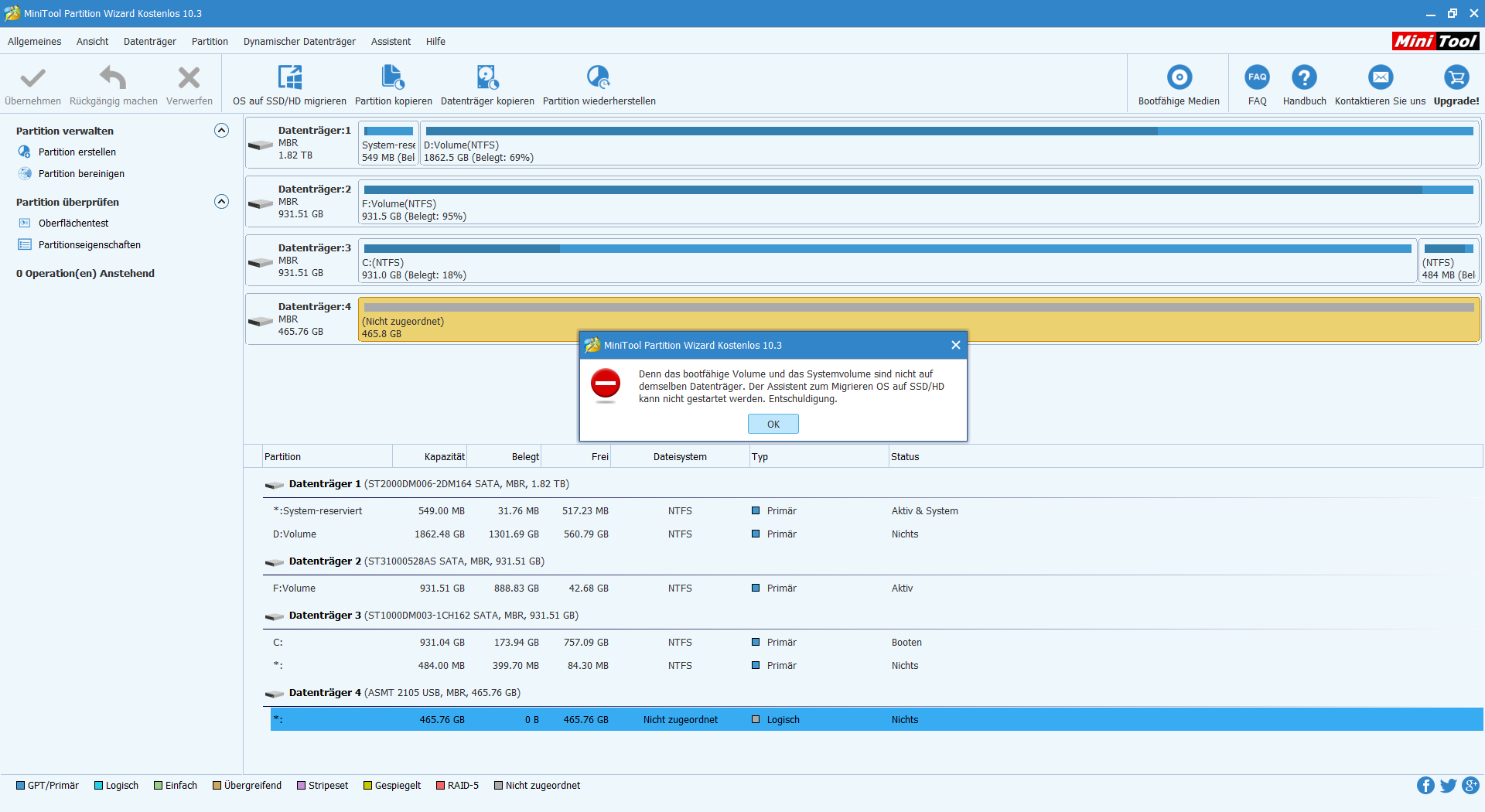Click the Übernehmen checkmark icon

coord(32,77)
